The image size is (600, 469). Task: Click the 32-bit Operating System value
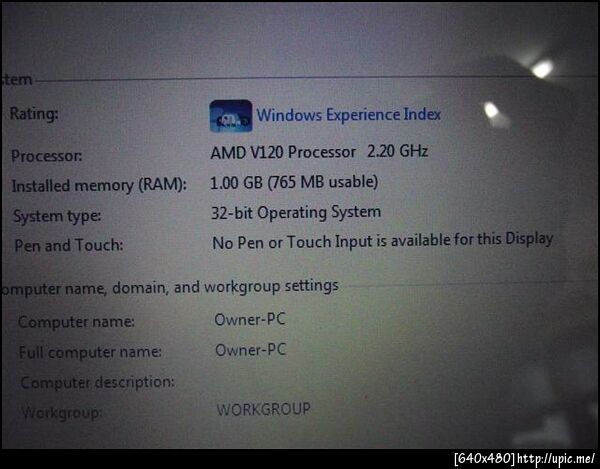click(296, 213)
